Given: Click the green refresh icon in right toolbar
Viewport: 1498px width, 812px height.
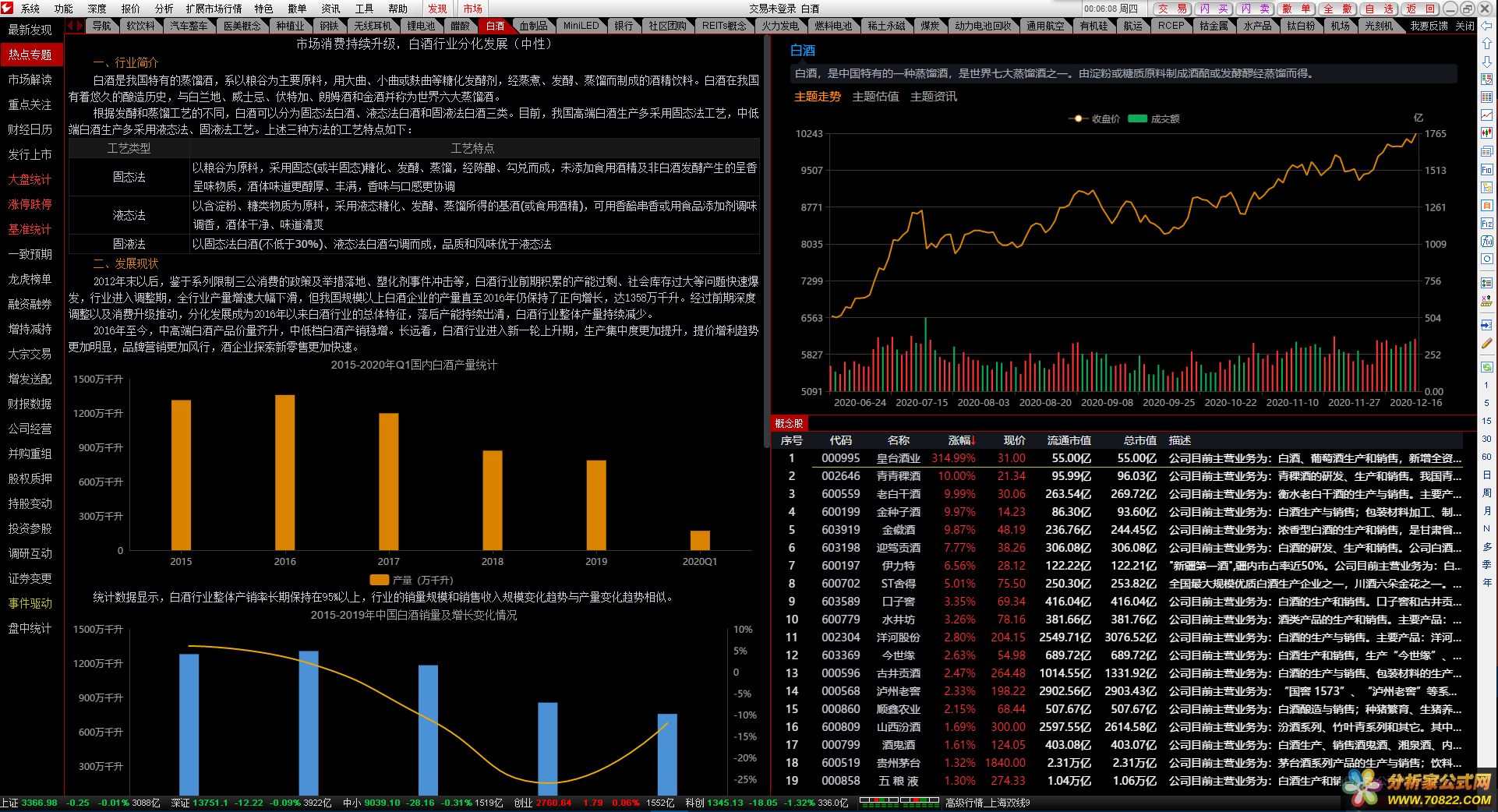Looking at the screenshot, I should point(1487,367).
